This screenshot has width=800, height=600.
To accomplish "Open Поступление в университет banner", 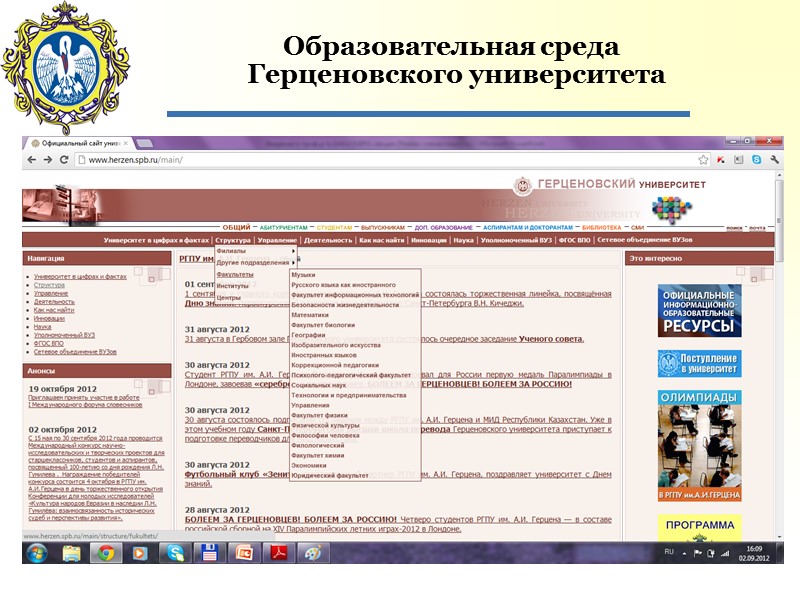I will (x=699, y=363).
